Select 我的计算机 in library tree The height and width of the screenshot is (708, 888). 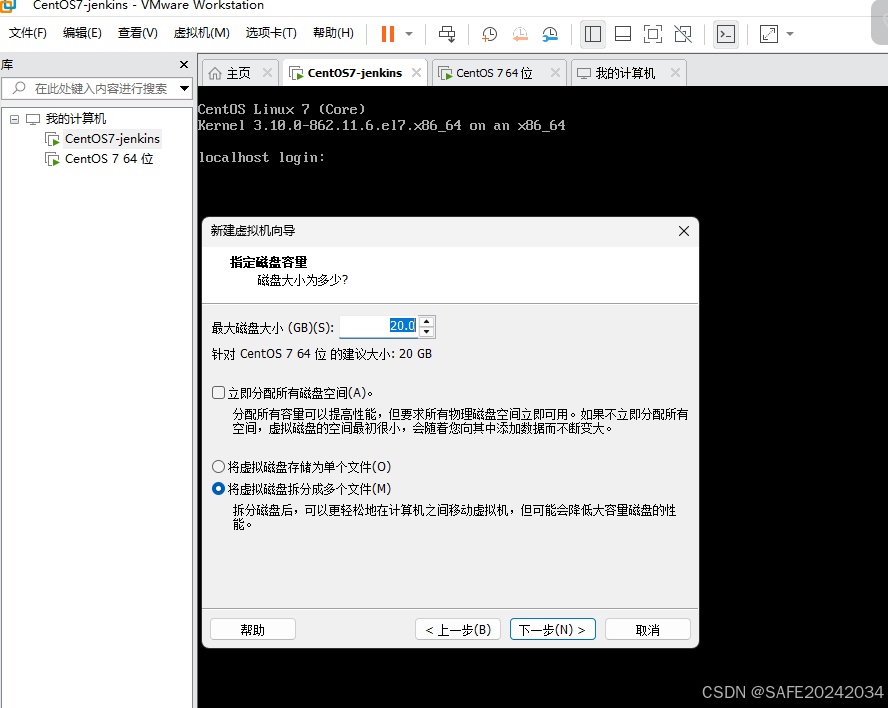click(x=75, y=119)
